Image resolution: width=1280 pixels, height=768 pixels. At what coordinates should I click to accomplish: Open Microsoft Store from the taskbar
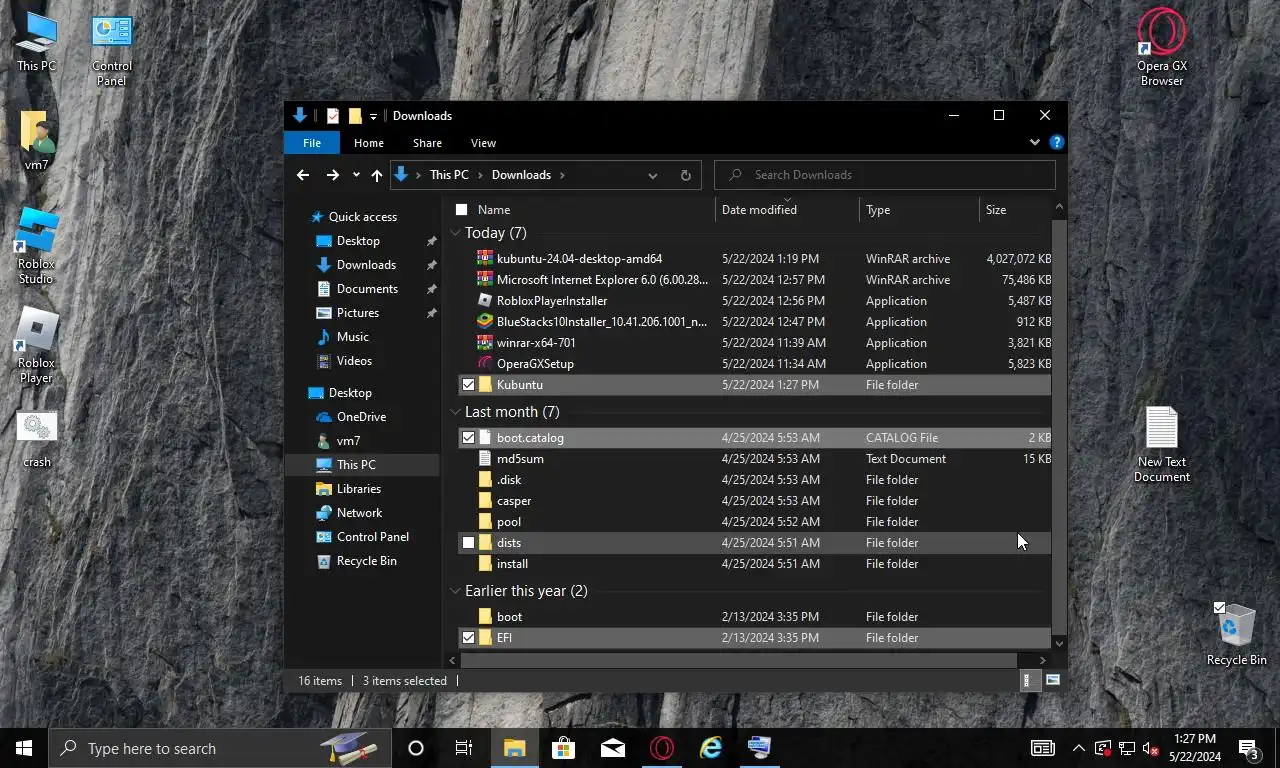[x=564, y=748]
